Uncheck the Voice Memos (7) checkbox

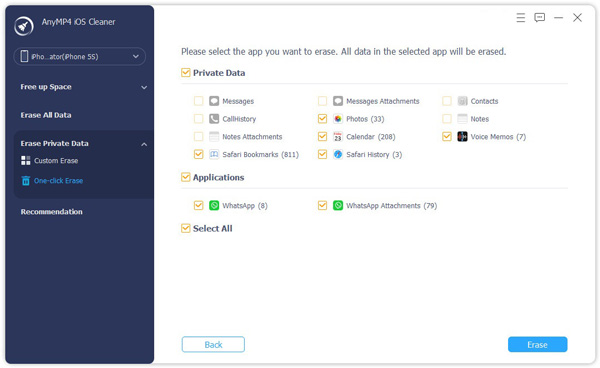pos(447,137)
